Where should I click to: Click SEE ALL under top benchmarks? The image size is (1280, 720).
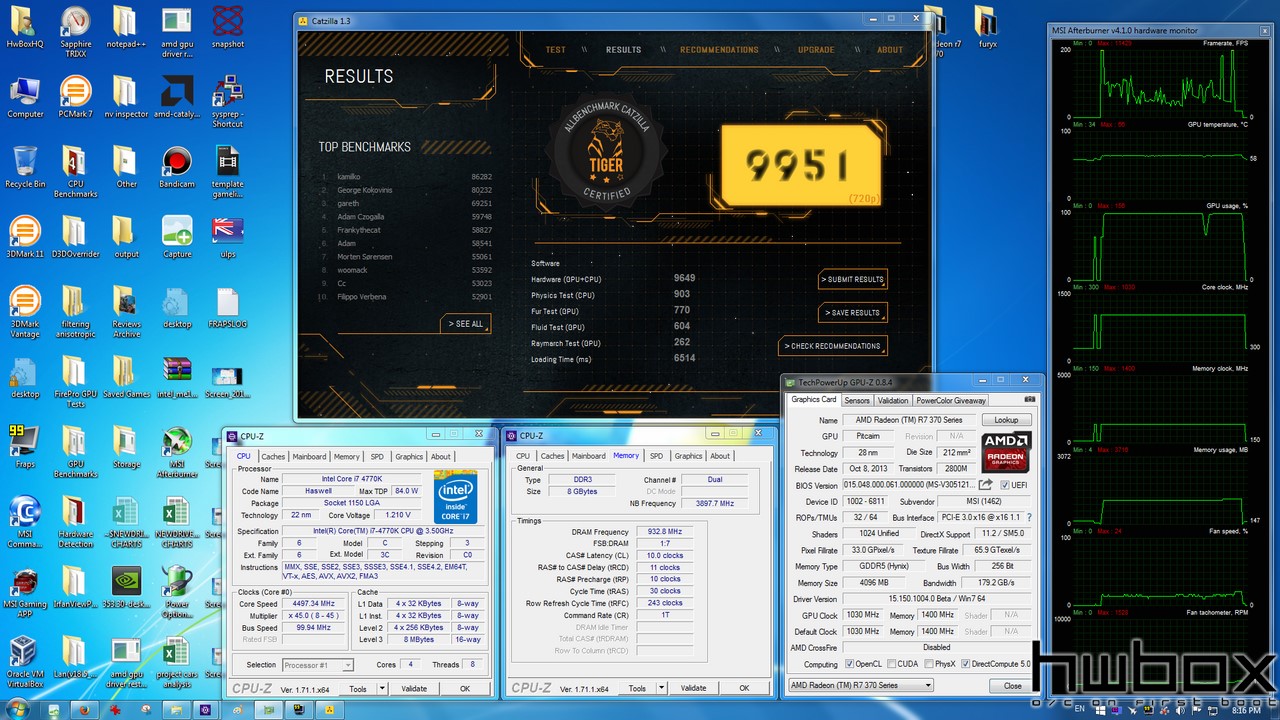465,324
